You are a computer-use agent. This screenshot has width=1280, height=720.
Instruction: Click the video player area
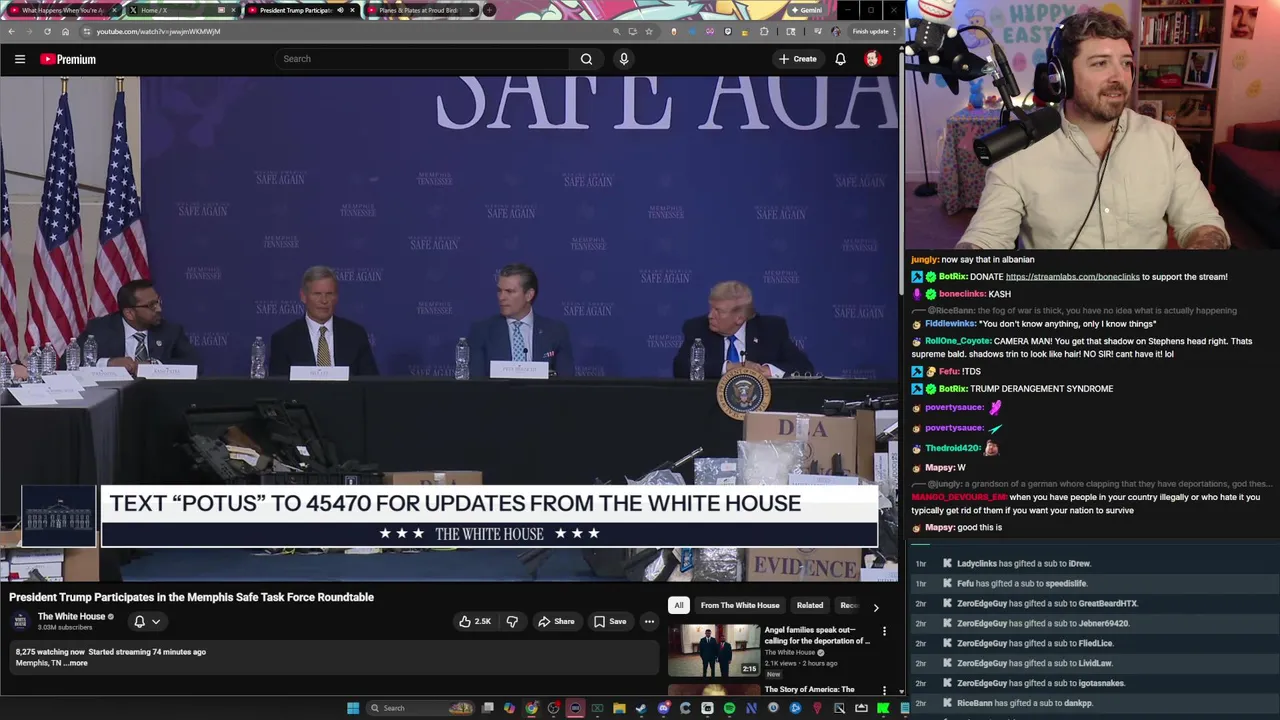click(449, 329)
